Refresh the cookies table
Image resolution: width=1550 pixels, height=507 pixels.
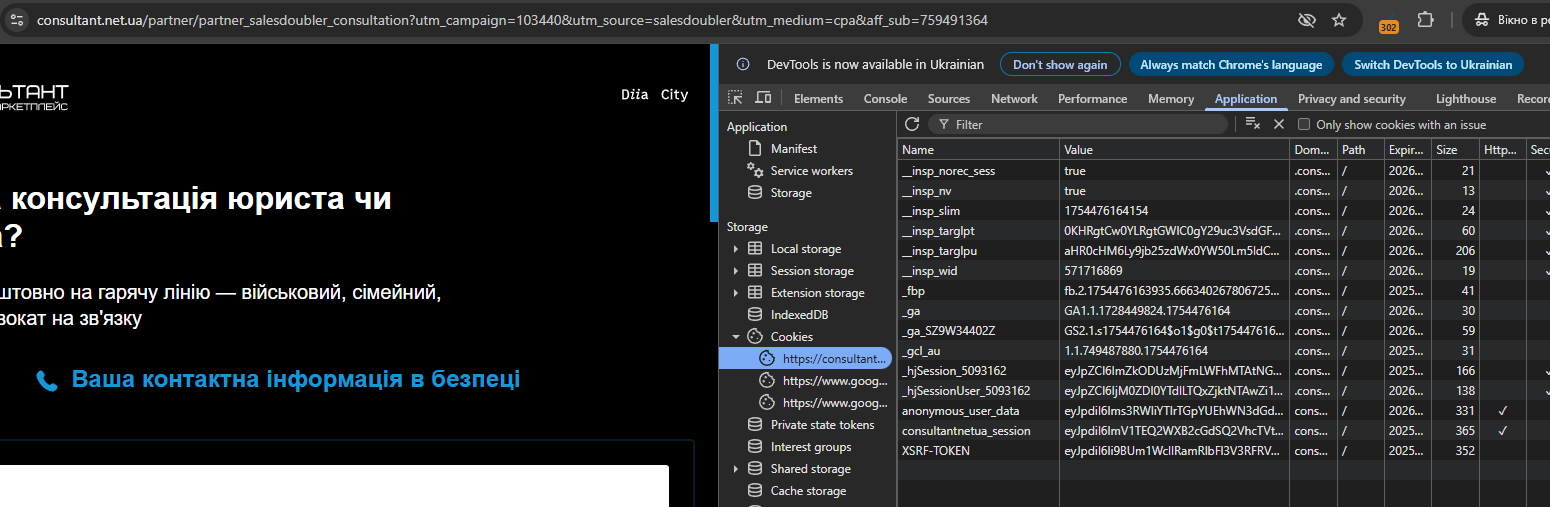[x=912, y=124]
